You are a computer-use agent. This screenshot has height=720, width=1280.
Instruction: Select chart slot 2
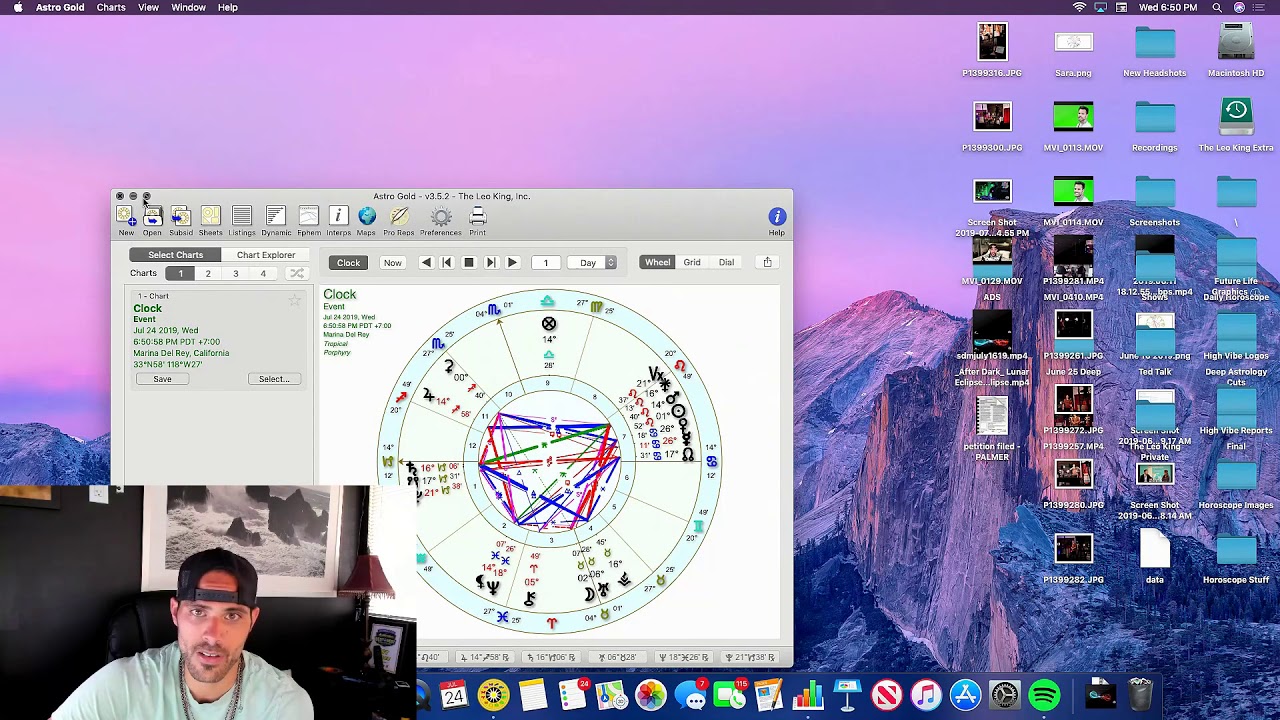point(208,273)
